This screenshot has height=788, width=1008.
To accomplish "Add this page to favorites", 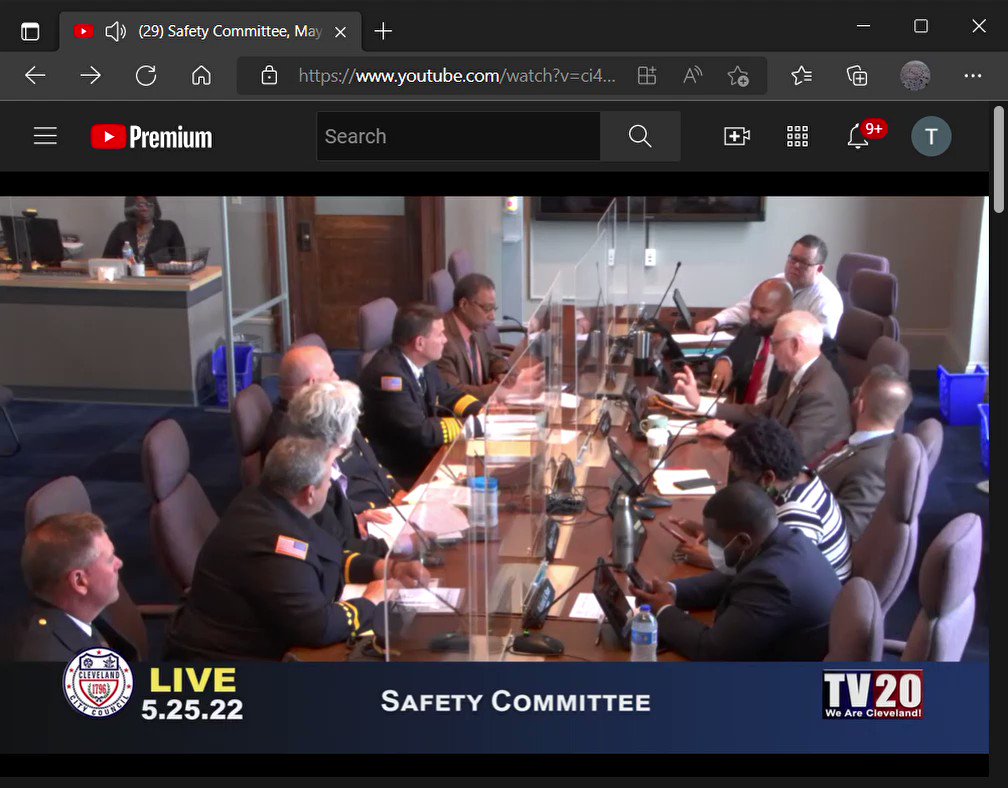I will 738,76.
